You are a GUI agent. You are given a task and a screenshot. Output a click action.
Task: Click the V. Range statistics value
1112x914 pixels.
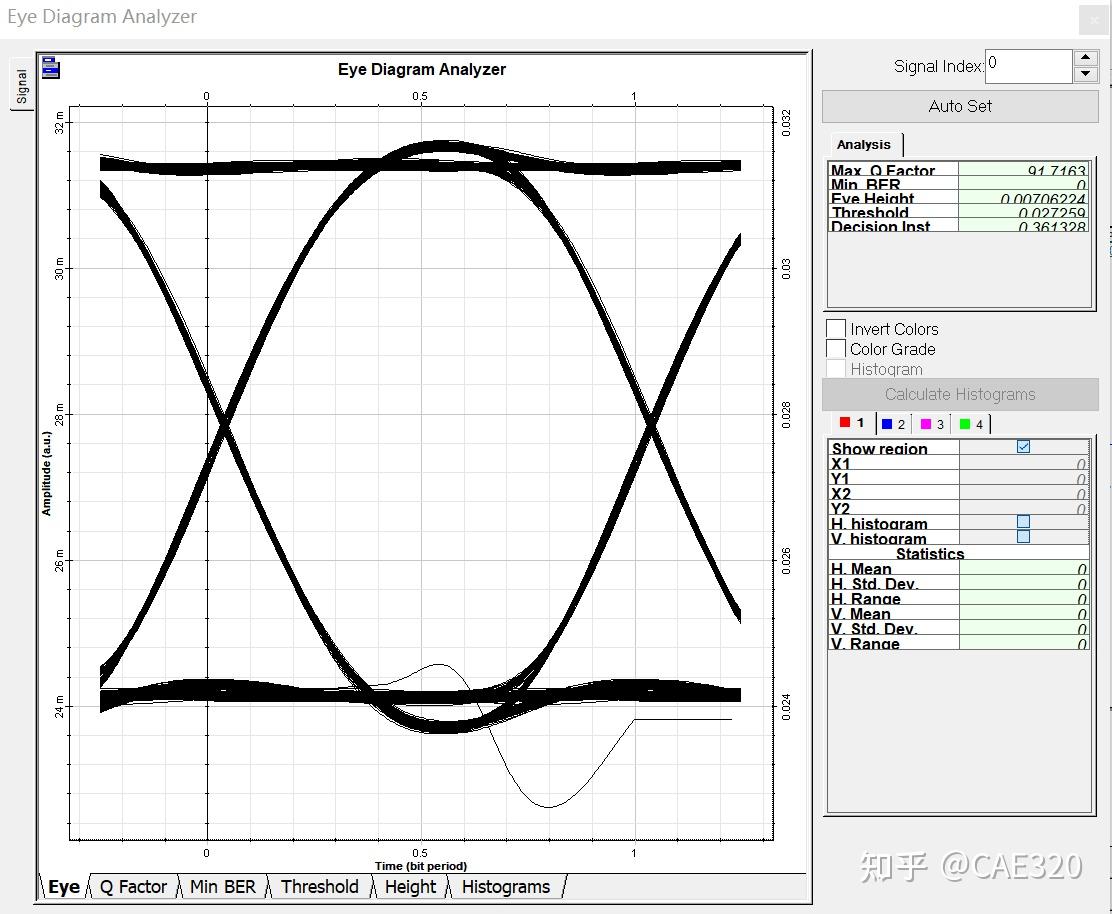1023,643
